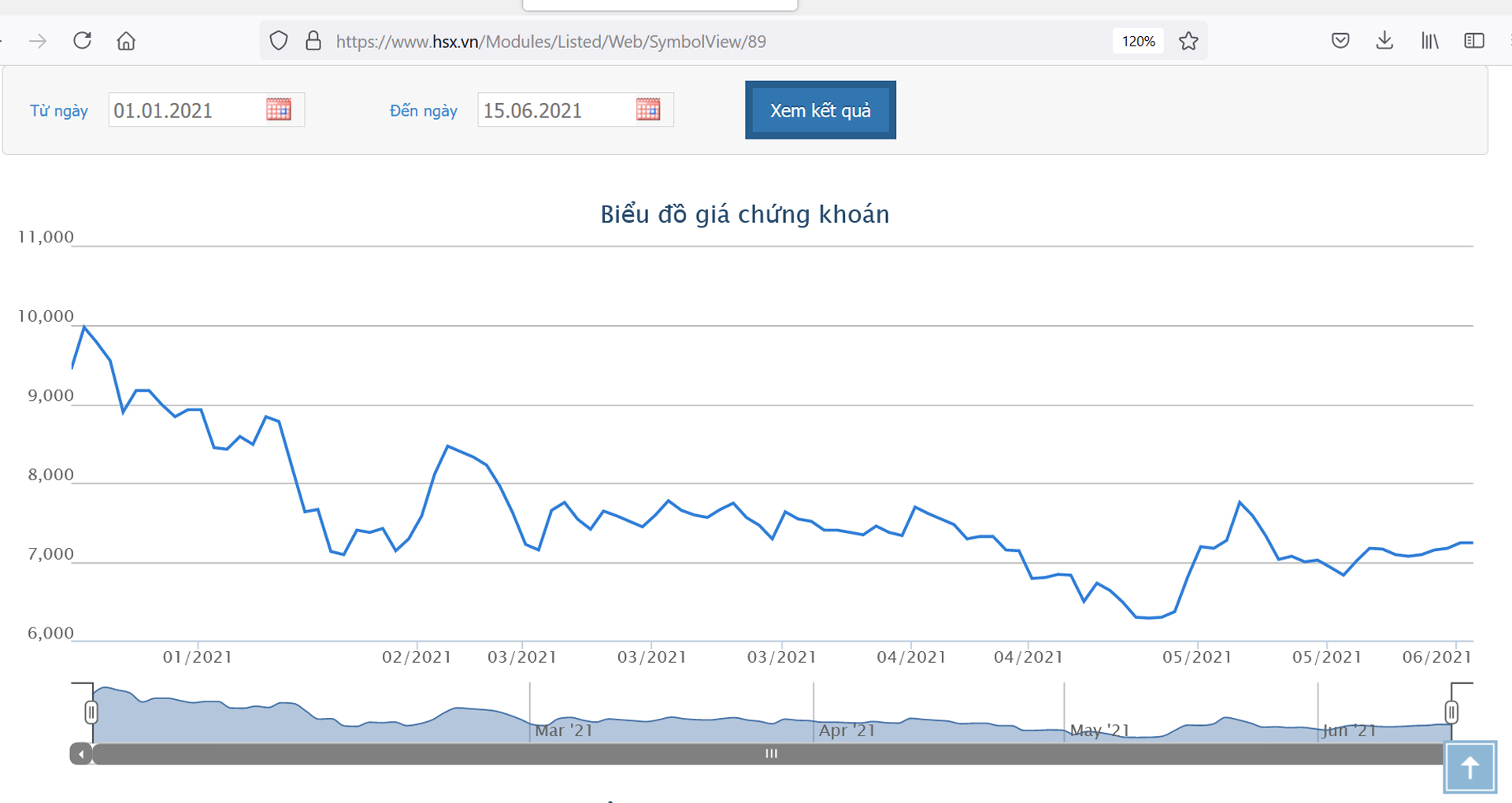Click the 120% zoom level indicator
The image size is (1512, 803).
(1138, 41)
